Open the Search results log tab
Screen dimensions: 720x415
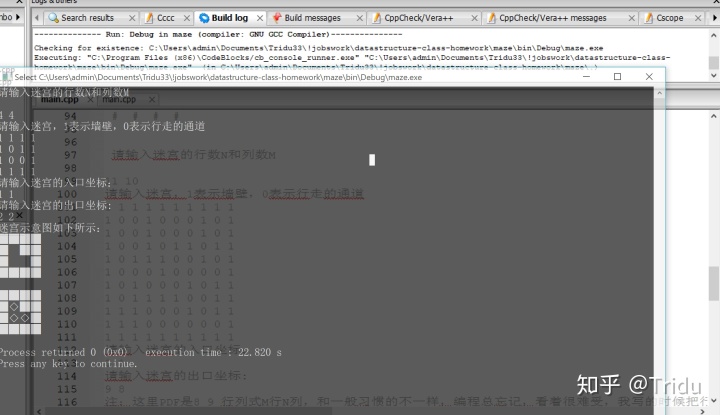(x=87, y=18)
